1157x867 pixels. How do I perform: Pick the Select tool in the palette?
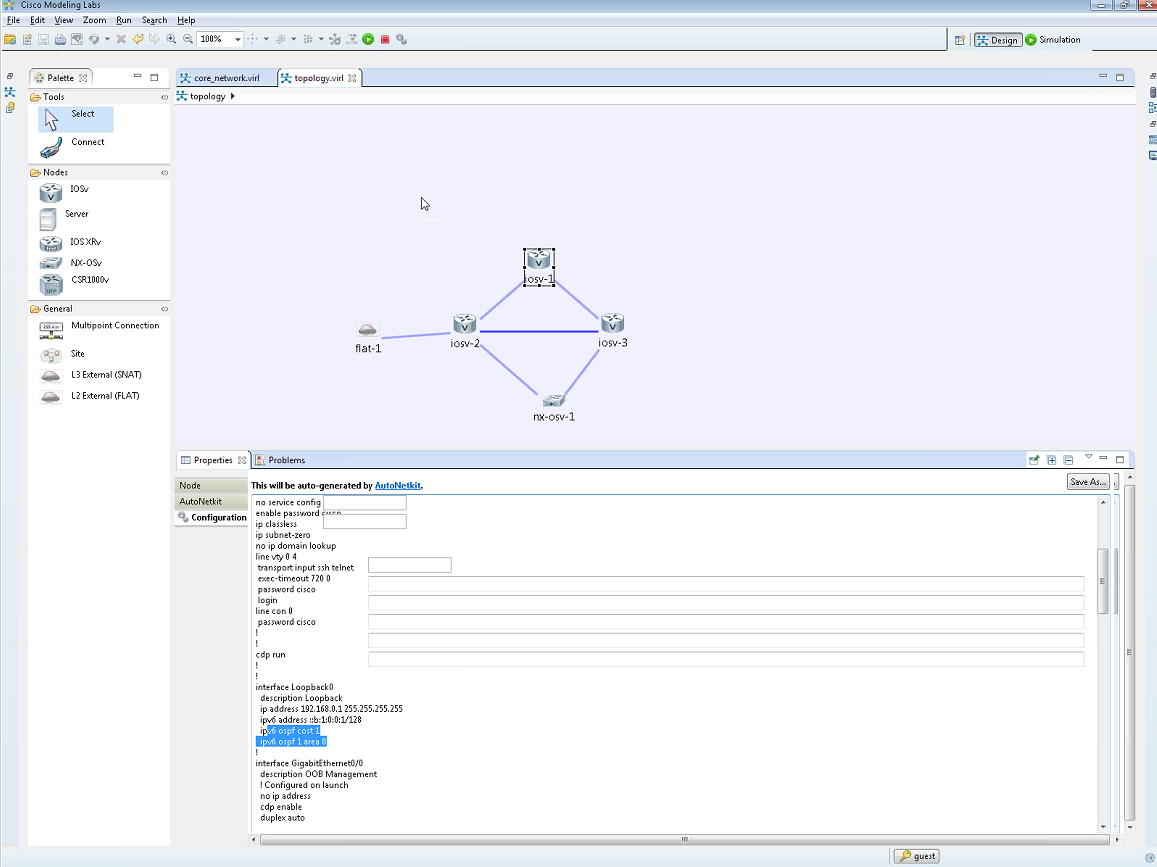pyautogui.click(x=75, y=118)
